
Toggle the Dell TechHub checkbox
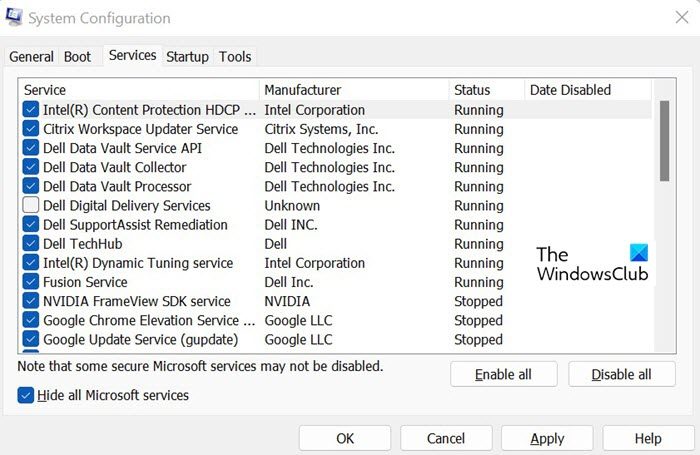point(30,244)
